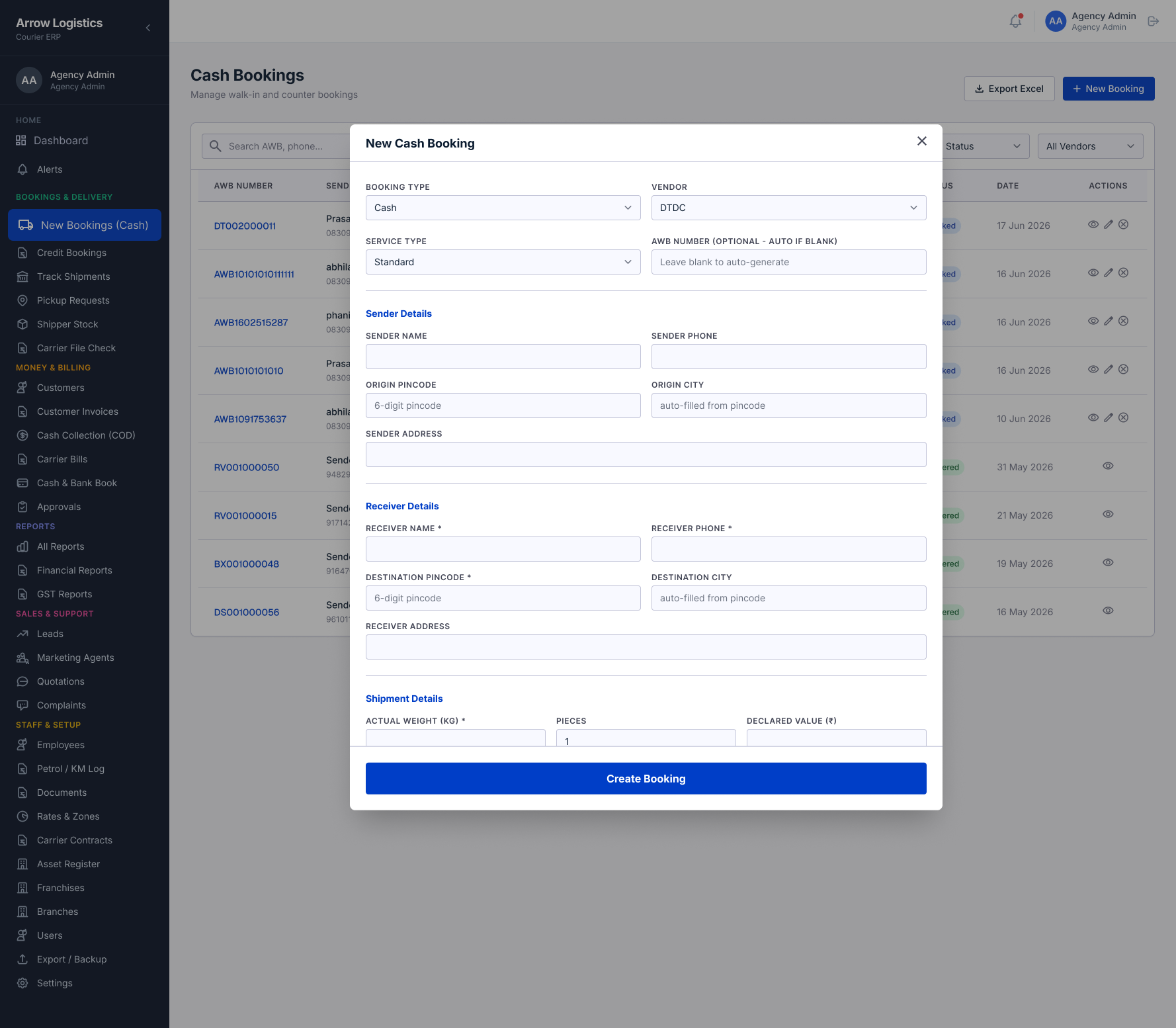1176x1028 pixels.
Task: Edit booking AWB1010101010 with pencil icon
Action: (x=1109, y=369)
